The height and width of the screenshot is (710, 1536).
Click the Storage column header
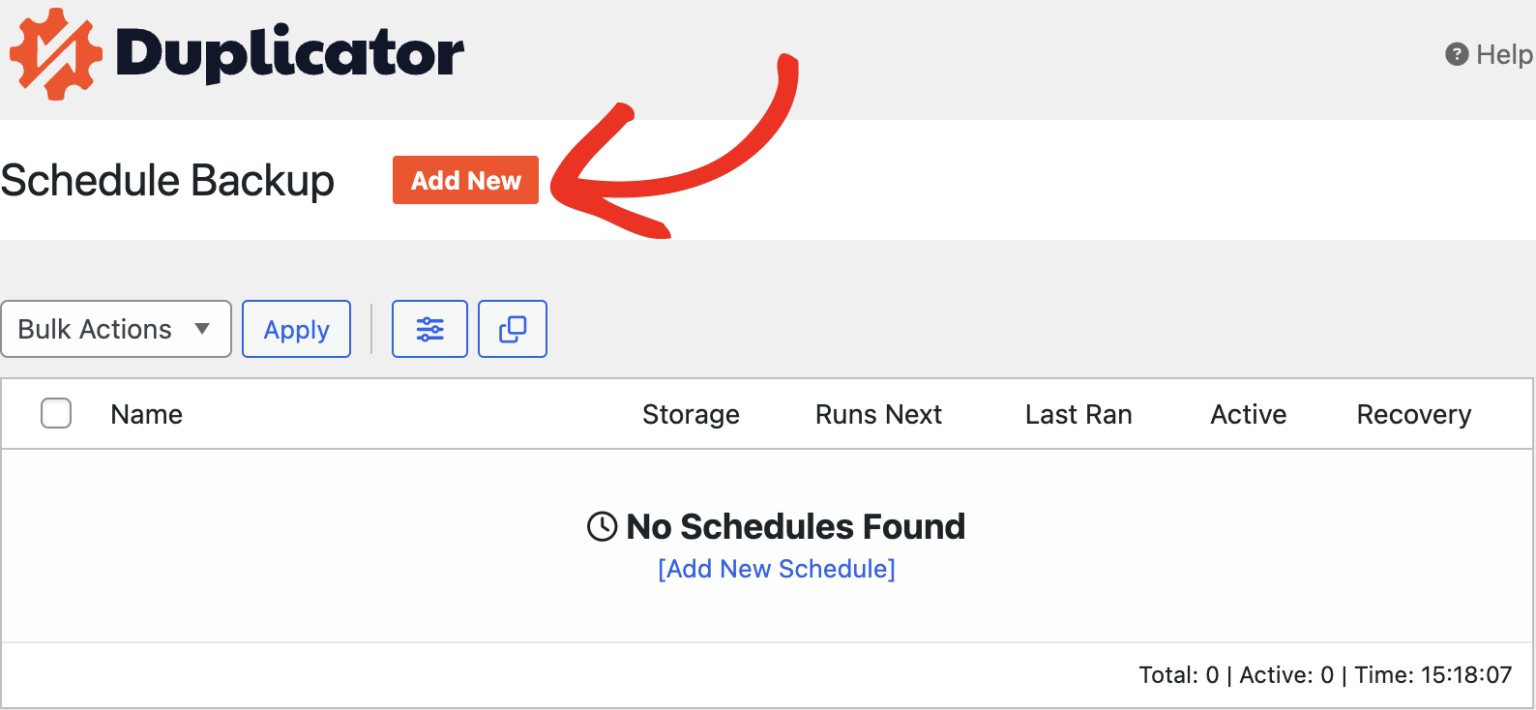tap(691, 413)
